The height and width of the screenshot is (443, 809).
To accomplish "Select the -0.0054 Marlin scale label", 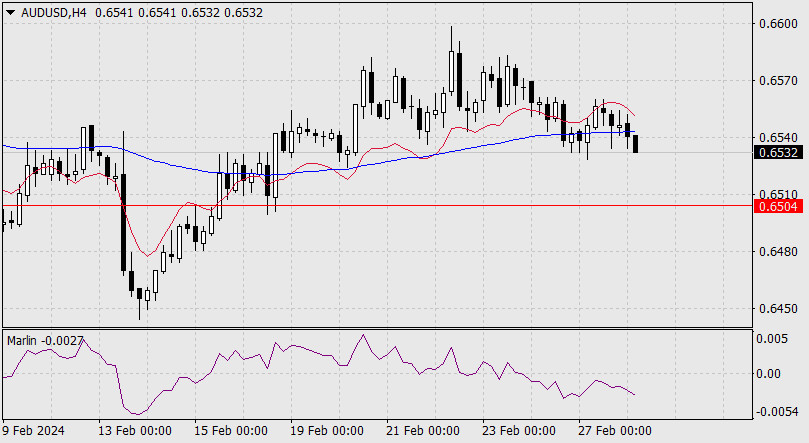I will point(778,412).
